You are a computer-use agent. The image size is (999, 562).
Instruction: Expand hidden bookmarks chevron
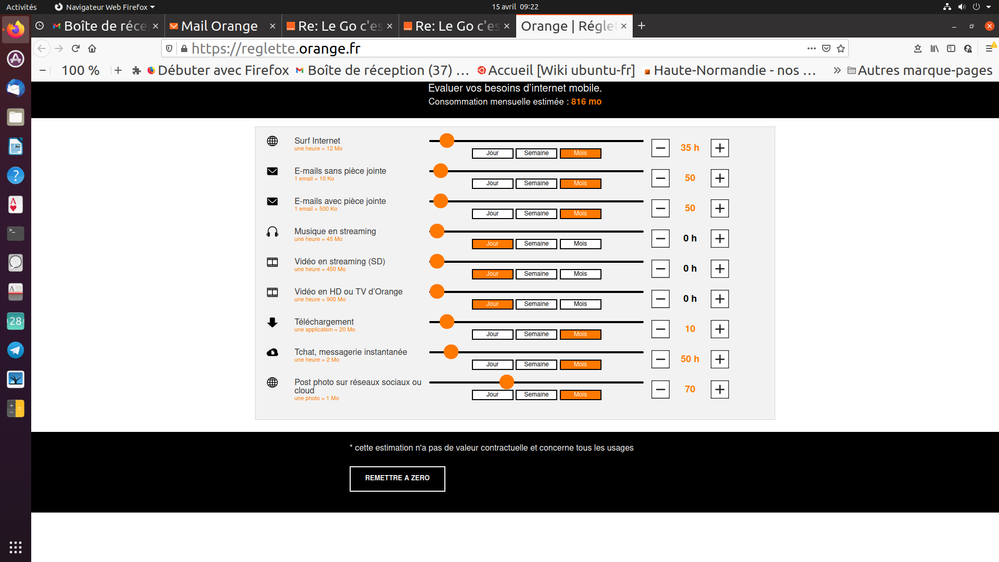click(837, 70)
